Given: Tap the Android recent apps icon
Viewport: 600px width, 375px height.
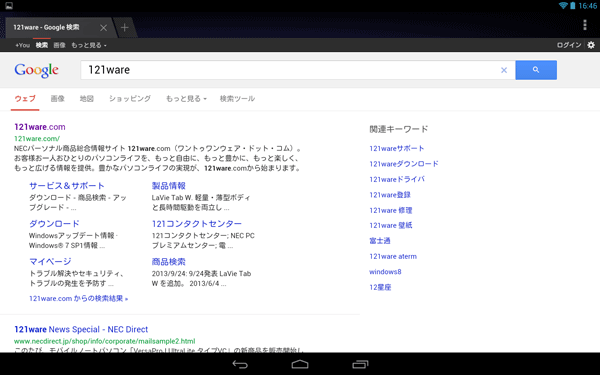Looking at the screenshot, I should [x=360, y=364].
